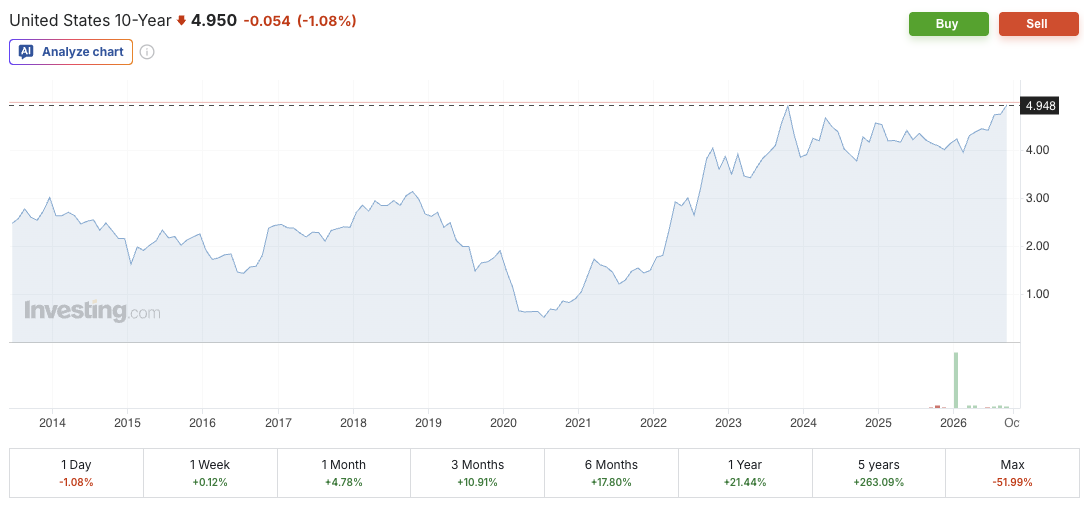Select the 1 Year range
The height and width of the screenshot is (506, 1084).
745,473
